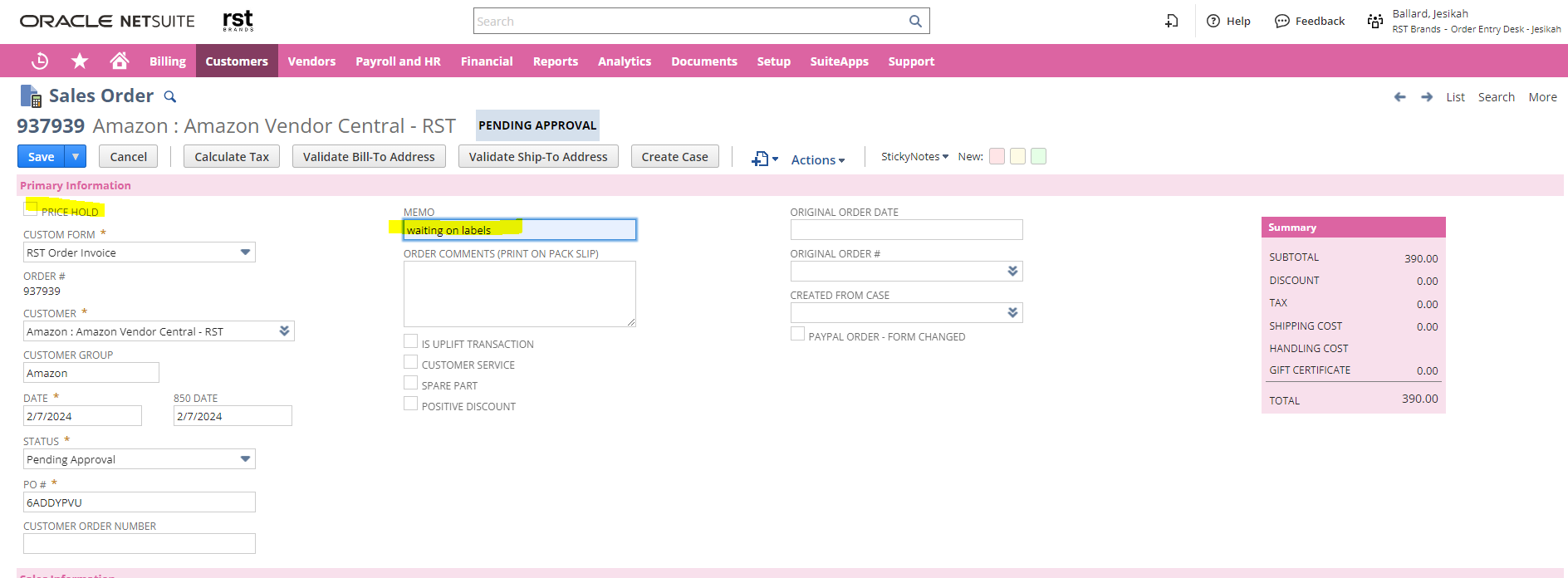Click the Memo field with waiting on labels

click(520, 230)
